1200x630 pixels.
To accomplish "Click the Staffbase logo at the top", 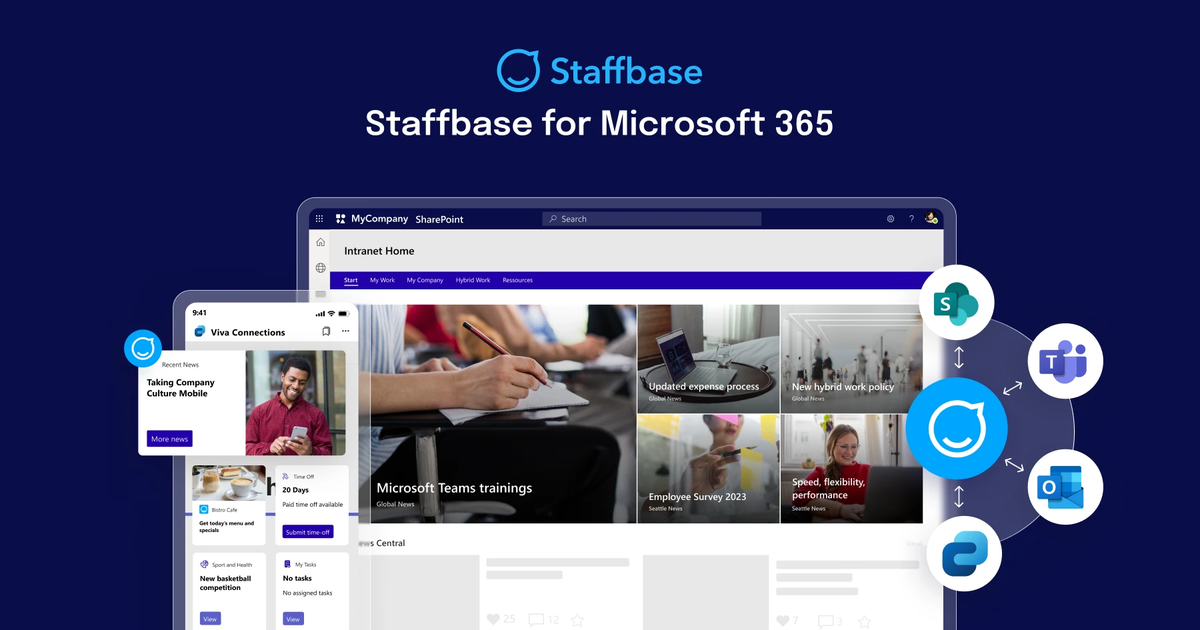I will (x=600, y=70).
